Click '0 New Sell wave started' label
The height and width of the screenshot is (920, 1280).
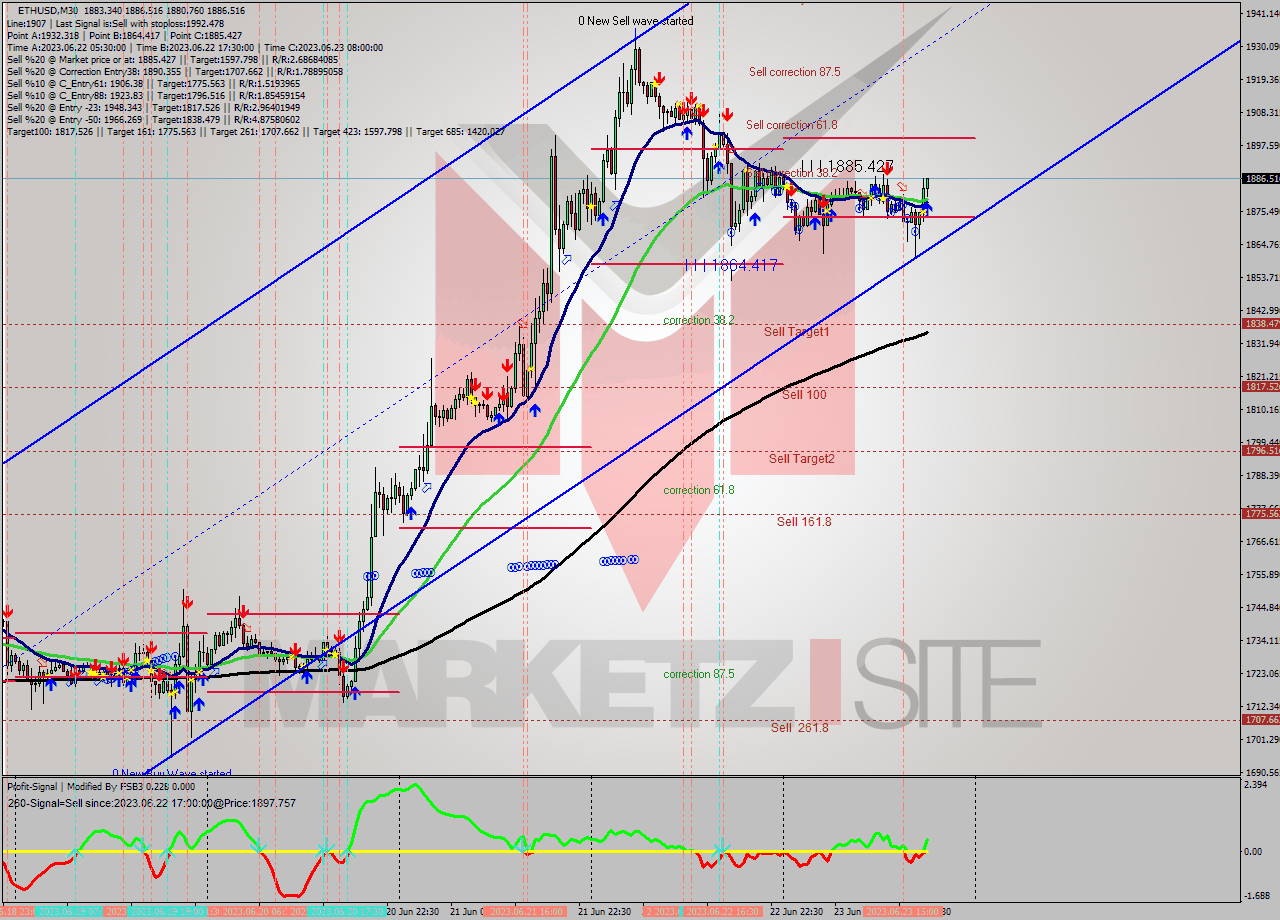[636, 21]
